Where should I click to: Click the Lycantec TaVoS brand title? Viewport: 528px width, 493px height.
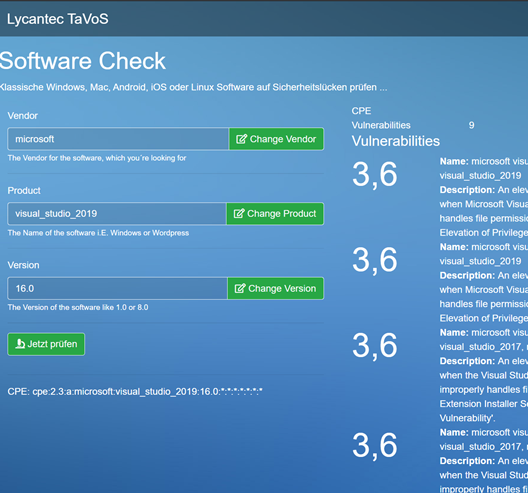click(58, 19)
